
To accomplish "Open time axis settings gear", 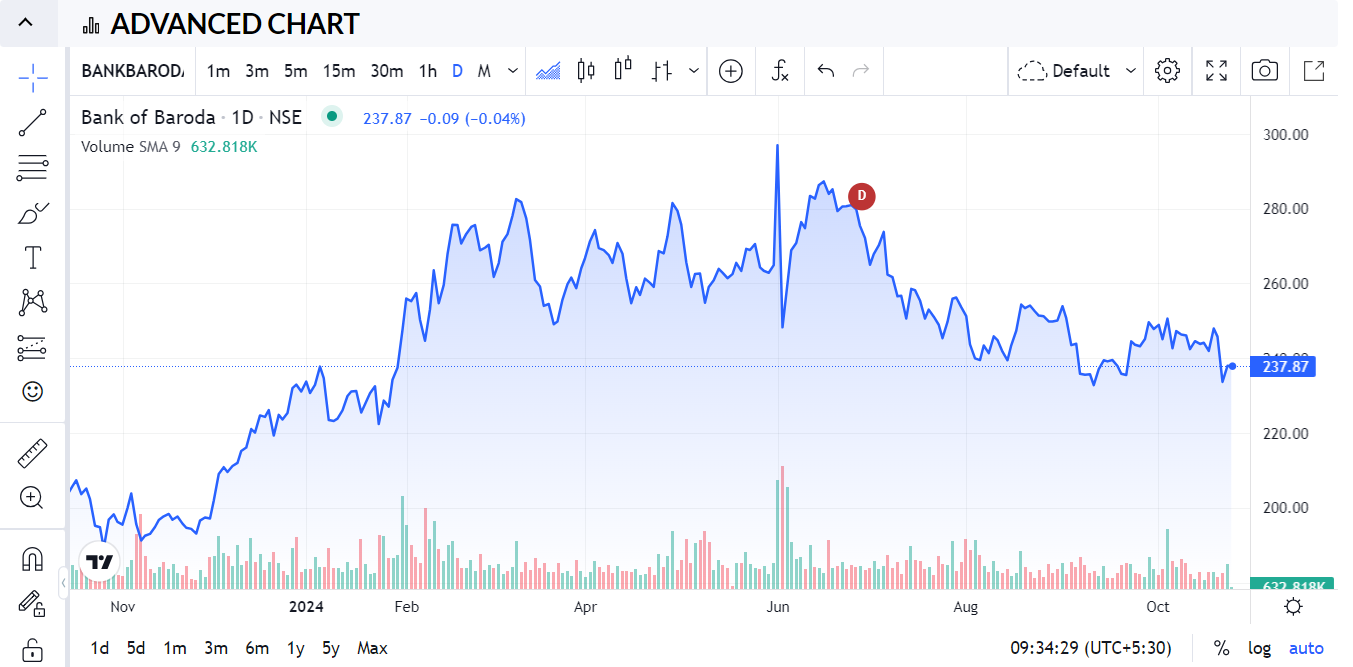I will (x=1293, y=607).
